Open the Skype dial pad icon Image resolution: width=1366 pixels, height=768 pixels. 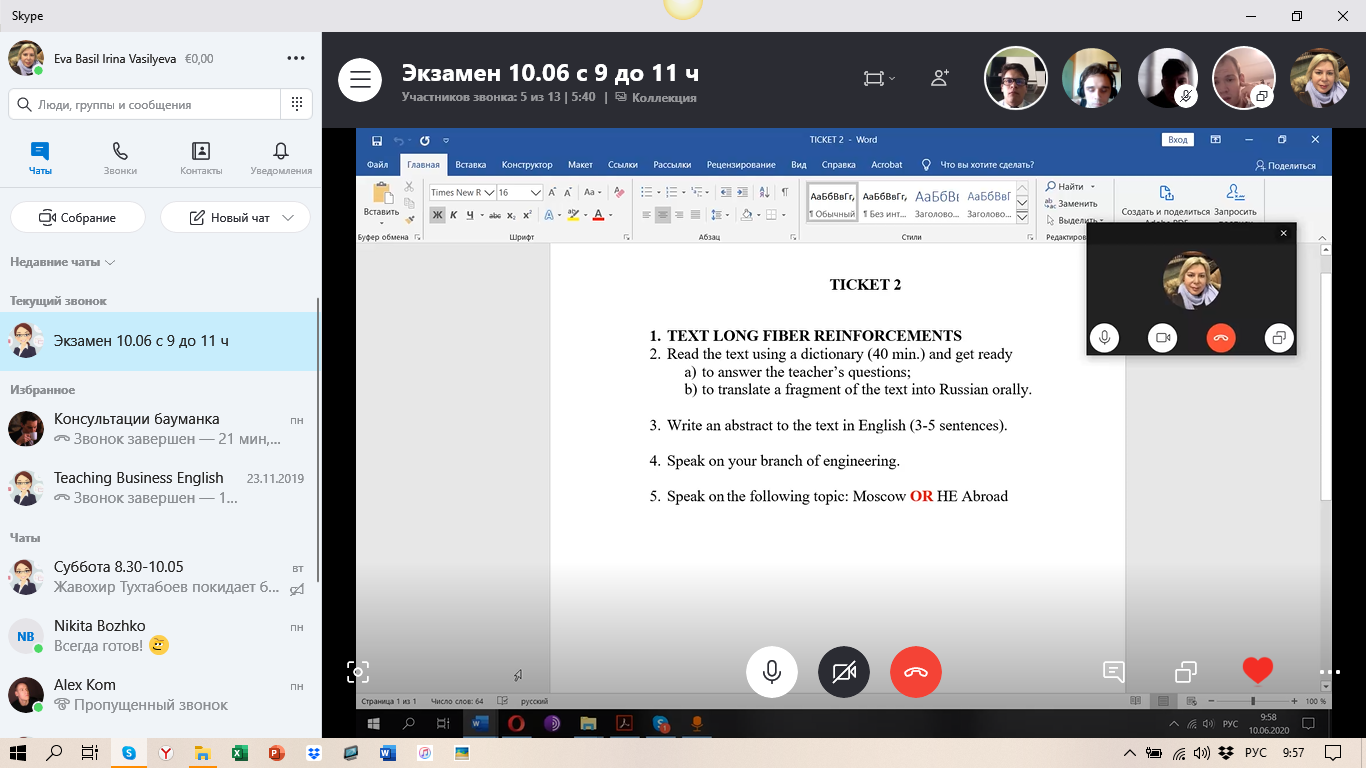[297, 104]
